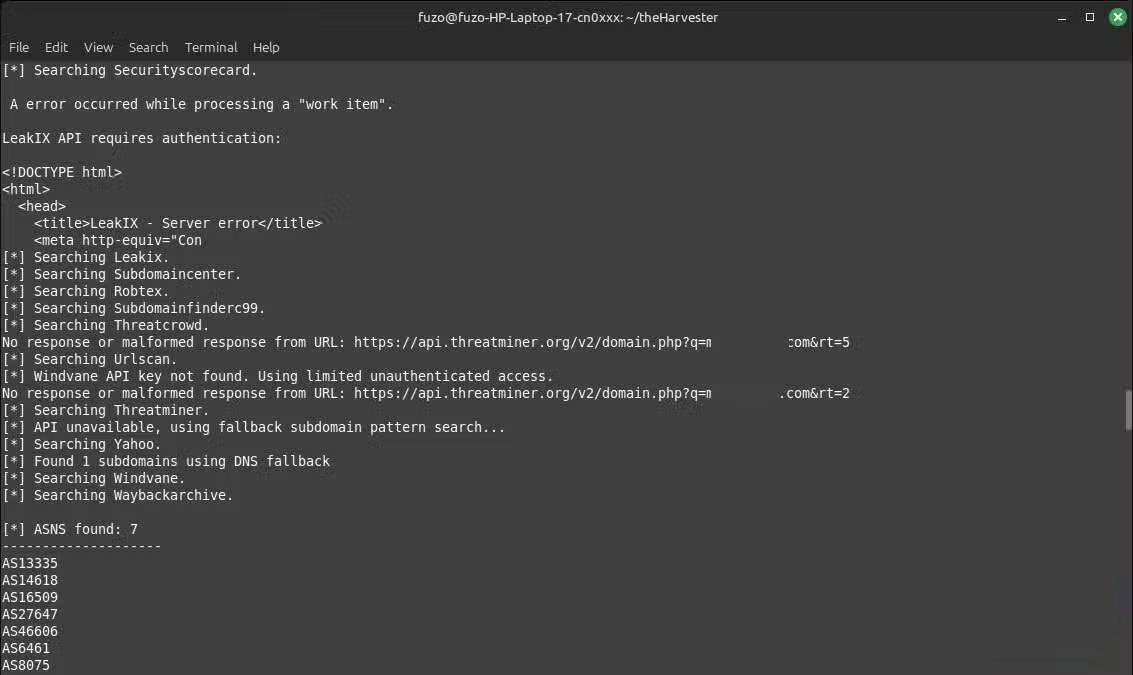The height and width of the screenshot is (675, 1133).
Task: Open the Search menu
Action: (148, 47)
